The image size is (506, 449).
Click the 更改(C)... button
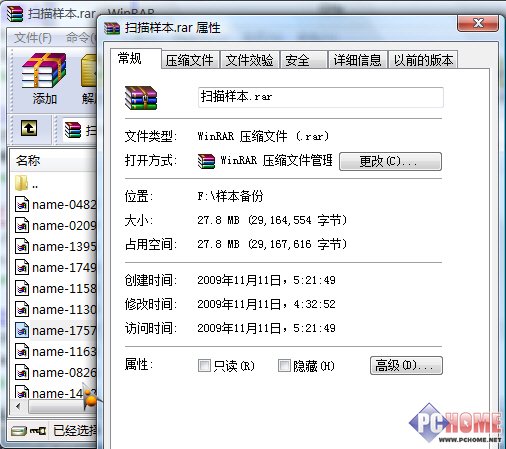click(x=390, y=162)
